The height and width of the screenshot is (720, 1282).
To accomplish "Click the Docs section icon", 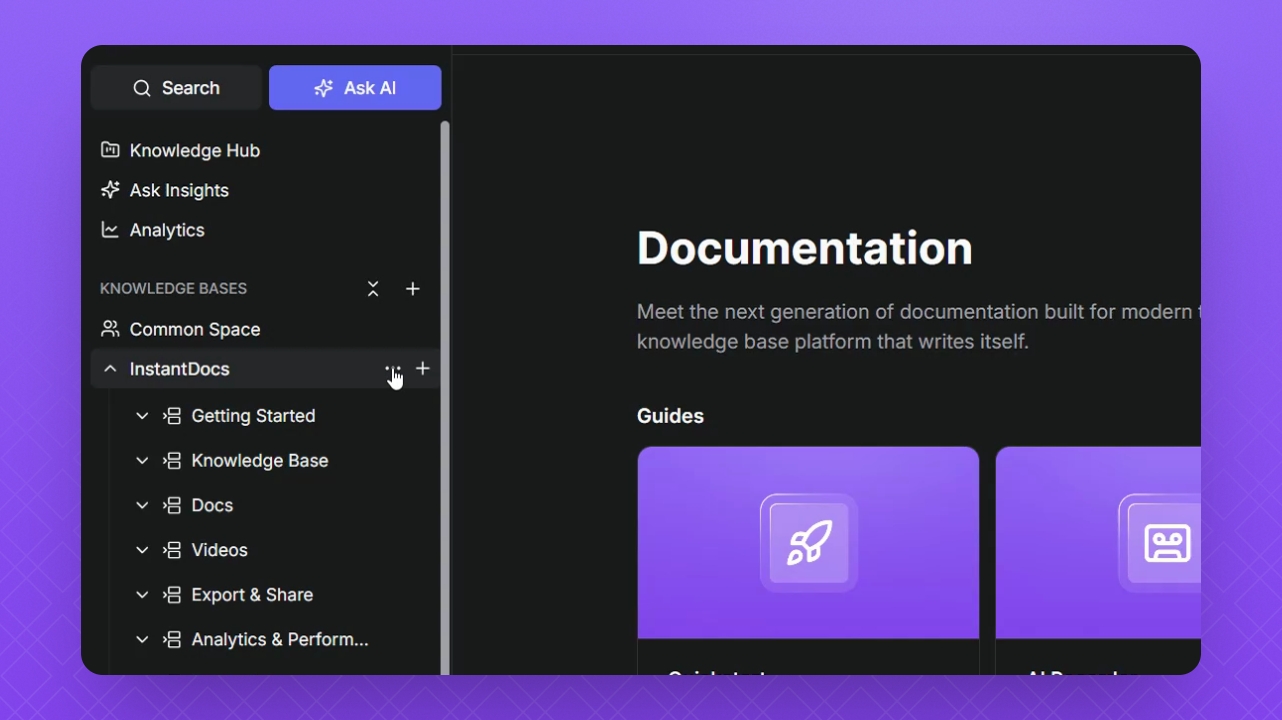I will [x=172, y=506].
